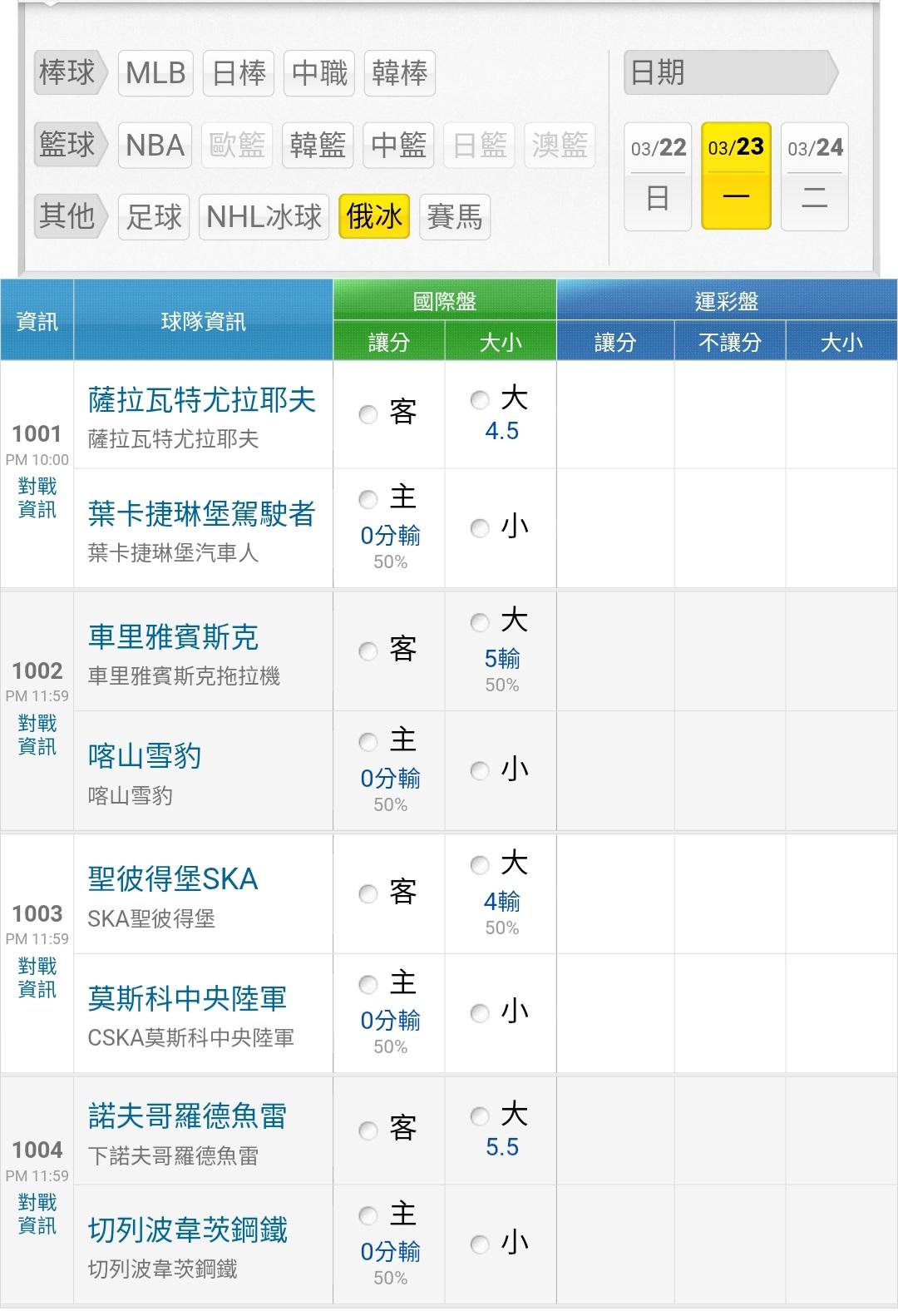Select the MLB baseball league filter
898x1316 pixels.
tap(155, 73)
